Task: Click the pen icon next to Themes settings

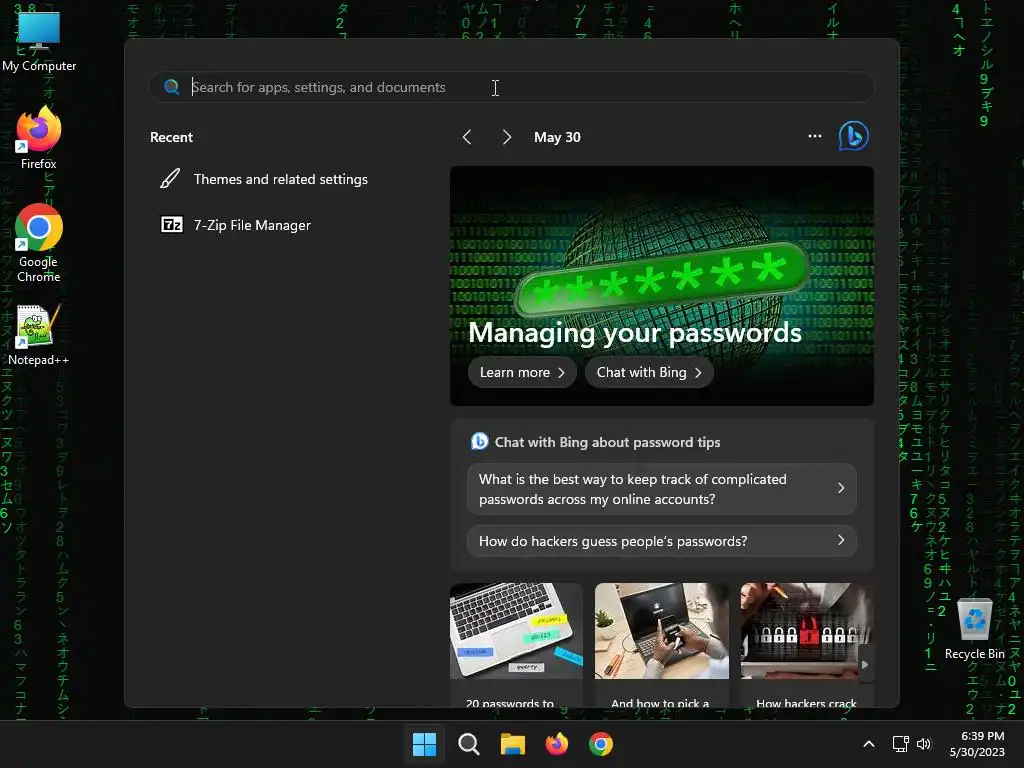Action: pos(170,179)
